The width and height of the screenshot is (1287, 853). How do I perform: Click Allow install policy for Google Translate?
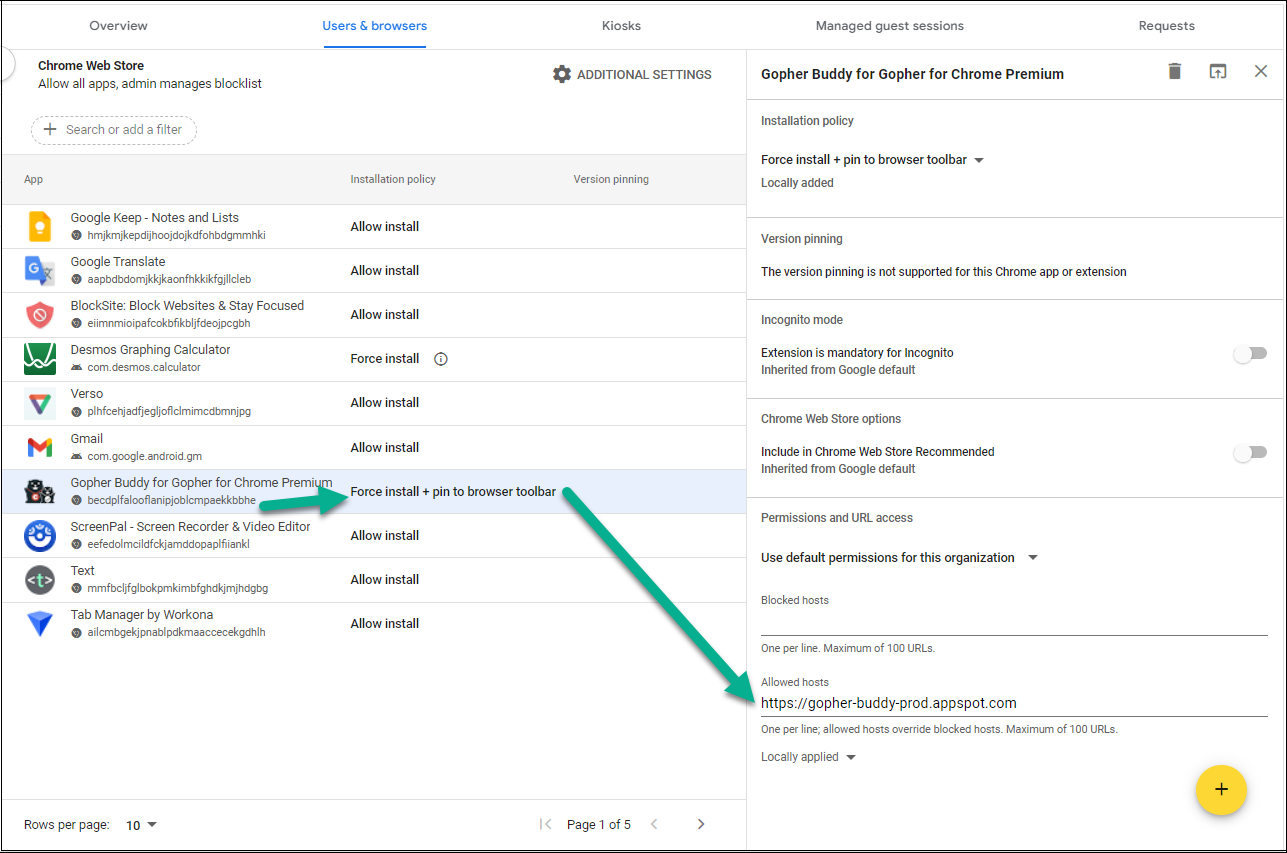click(x=385, y=271)
